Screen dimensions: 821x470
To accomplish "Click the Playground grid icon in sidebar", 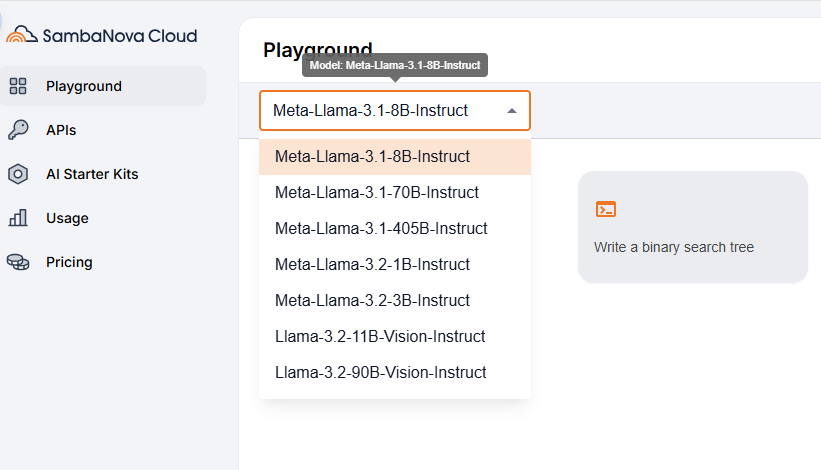I will coord(18,86).
